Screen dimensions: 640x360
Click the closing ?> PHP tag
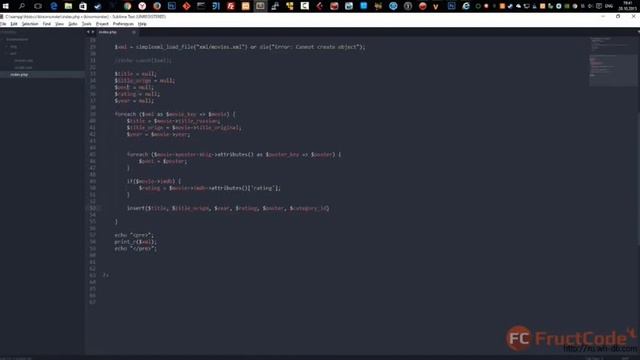[x=106, y=276]
